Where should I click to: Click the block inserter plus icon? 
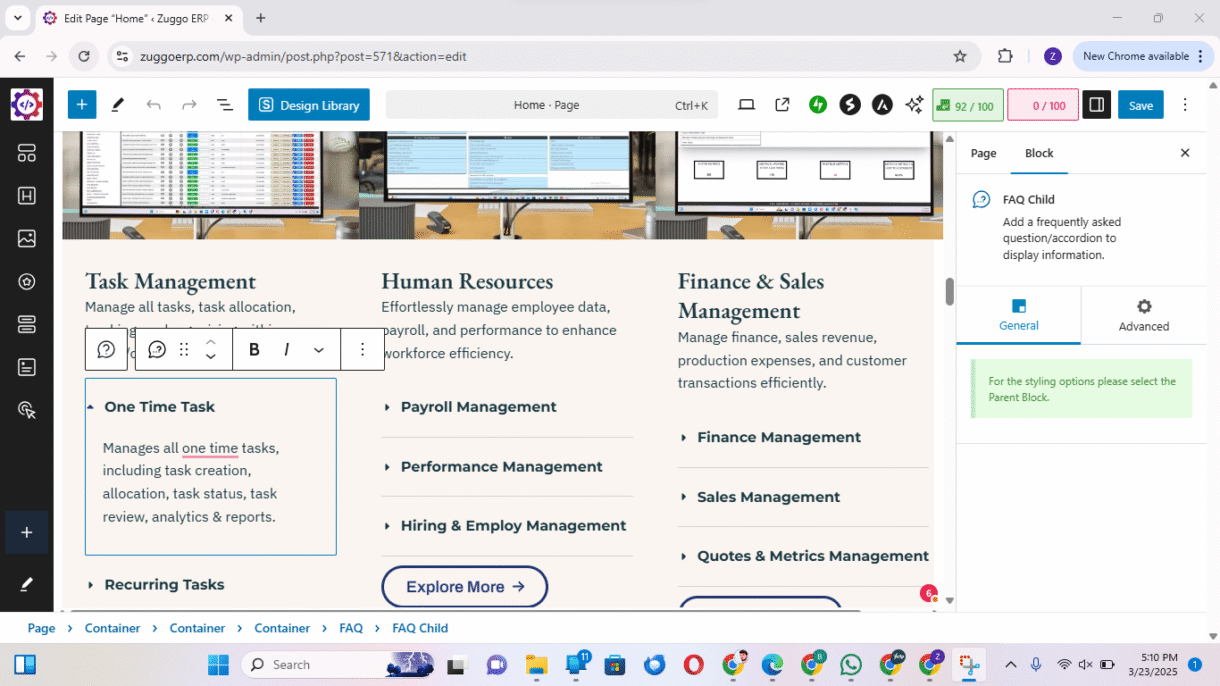tap(82, 105)
